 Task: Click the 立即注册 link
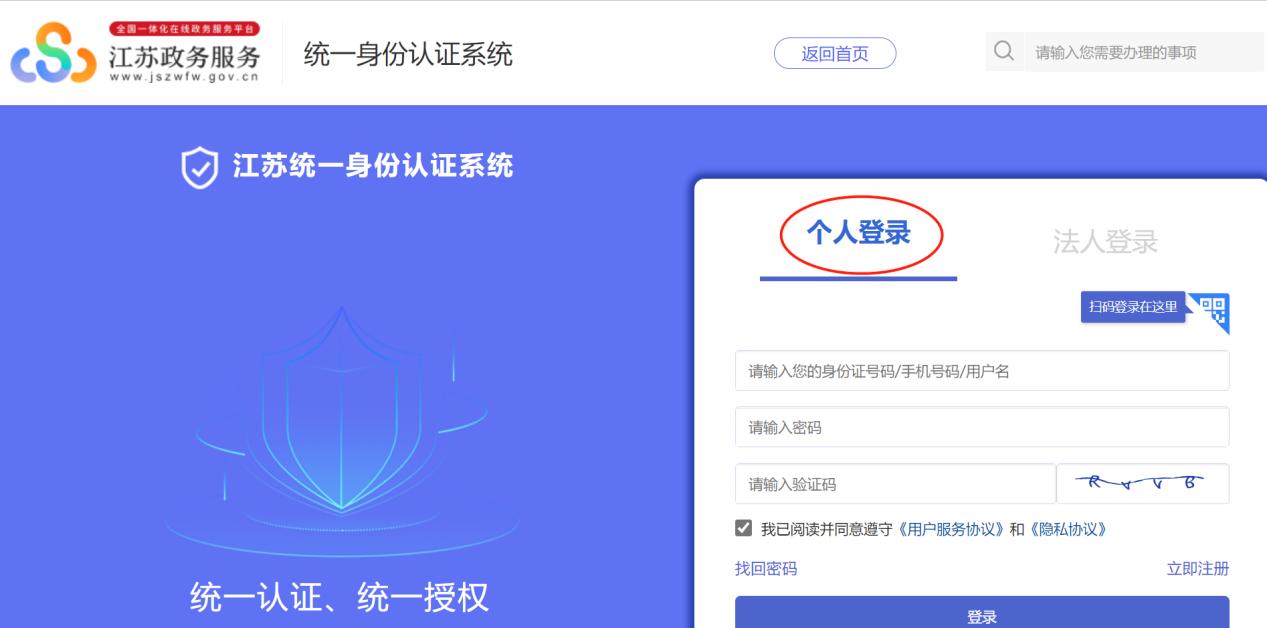[x=1198, y=568]
